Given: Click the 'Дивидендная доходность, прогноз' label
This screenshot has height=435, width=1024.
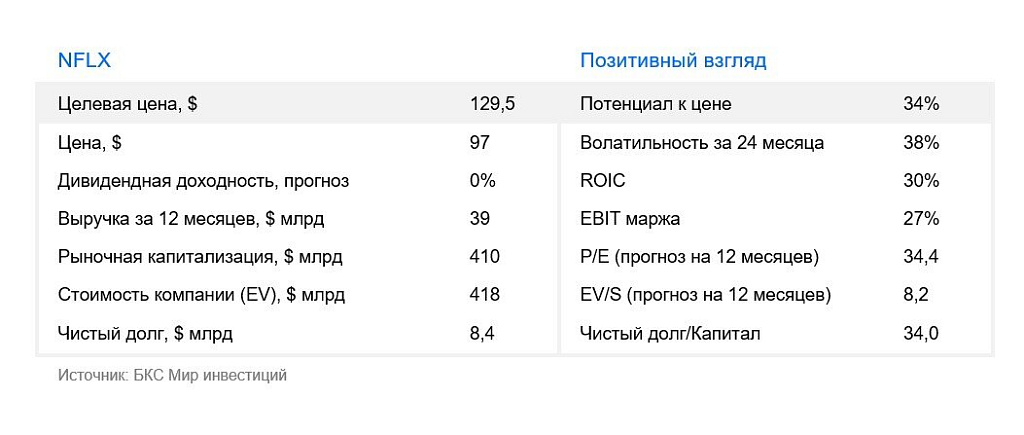Looking at the screenshot, I should coord(203,181).
